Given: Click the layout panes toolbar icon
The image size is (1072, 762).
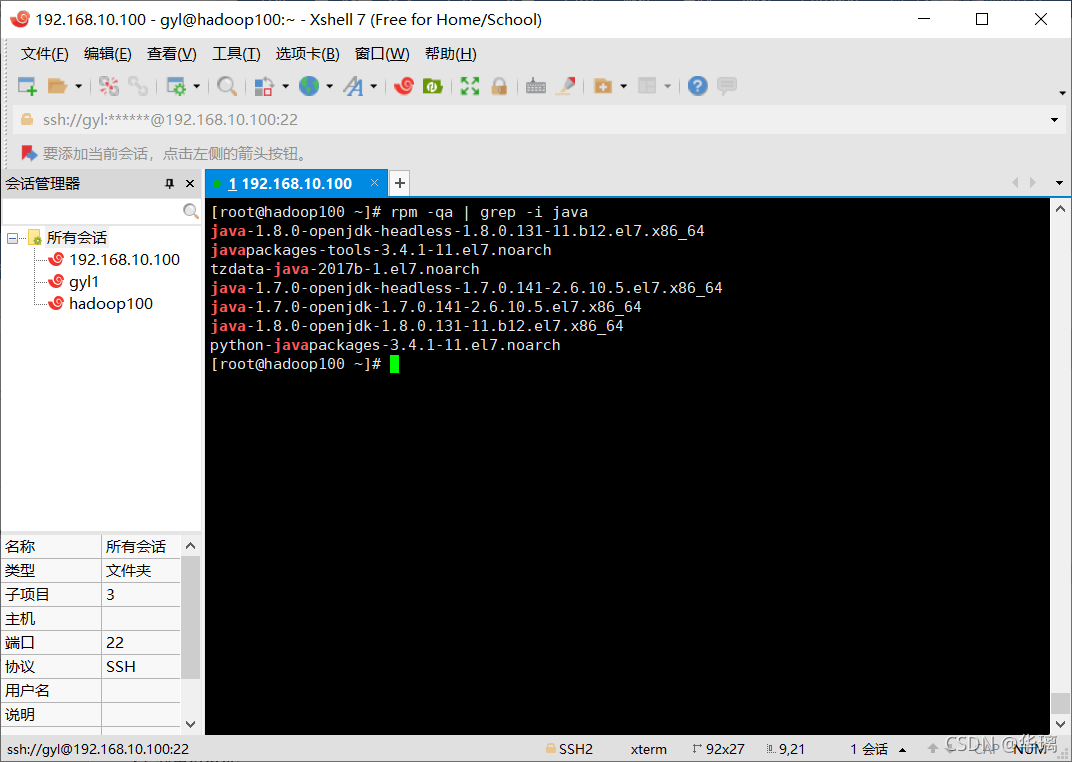Looking at the screenshot, I should pyautogui.click(x=647, y=86).
